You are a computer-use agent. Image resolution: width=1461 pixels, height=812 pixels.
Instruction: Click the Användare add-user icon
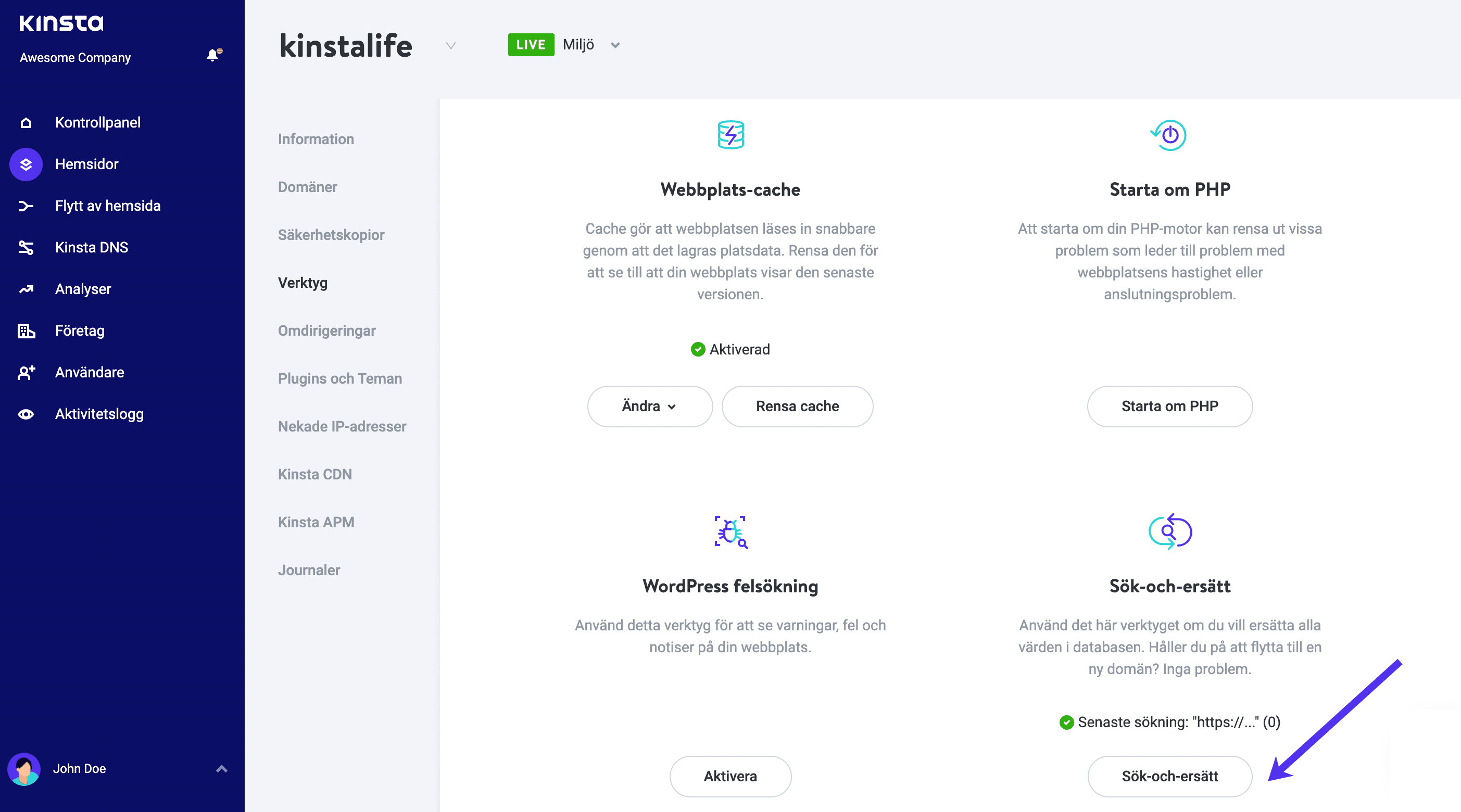click(x=26, y=373)
